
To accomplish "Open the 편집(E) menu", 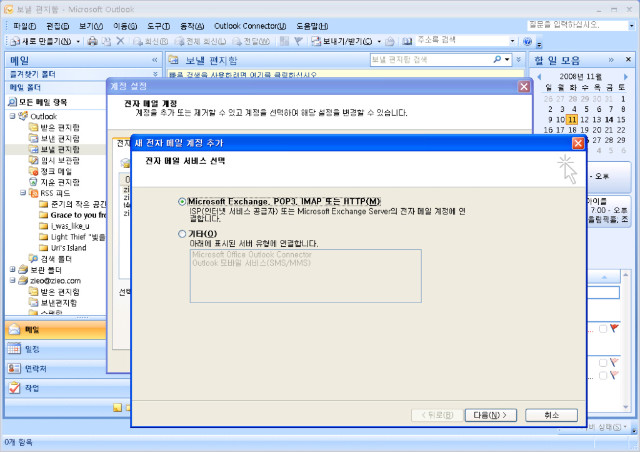I will [57, 26].
